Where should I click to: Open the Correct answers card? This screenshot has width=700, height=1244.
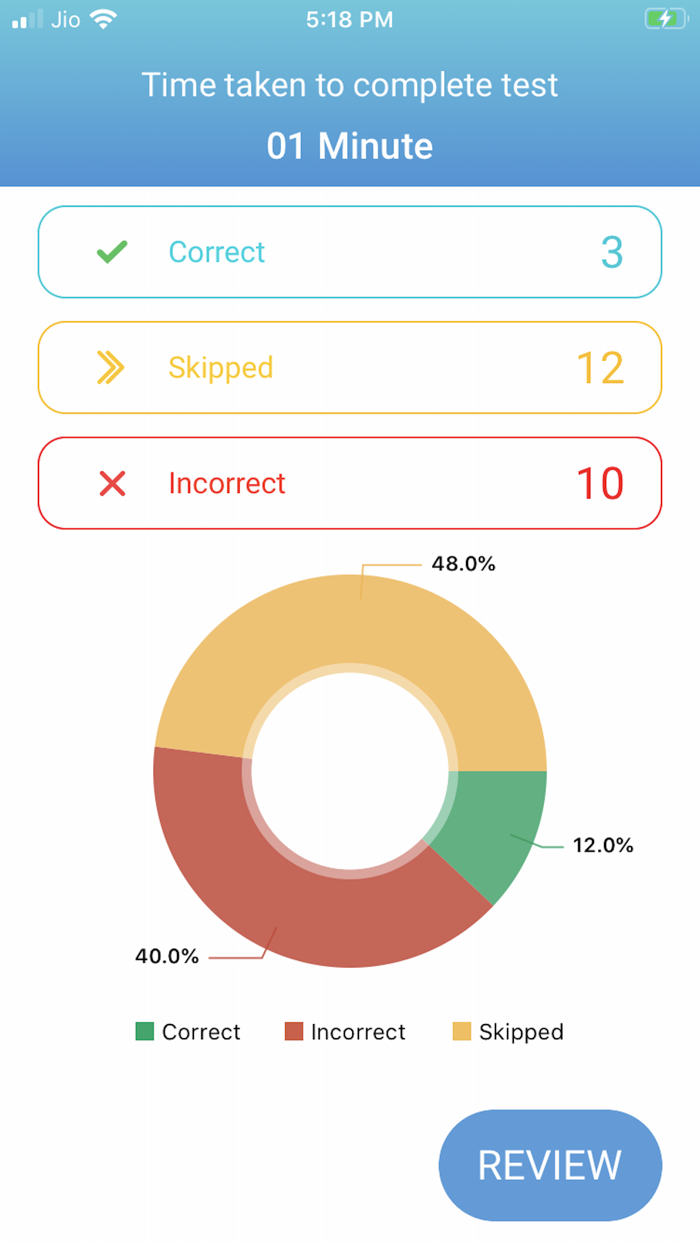350,252
